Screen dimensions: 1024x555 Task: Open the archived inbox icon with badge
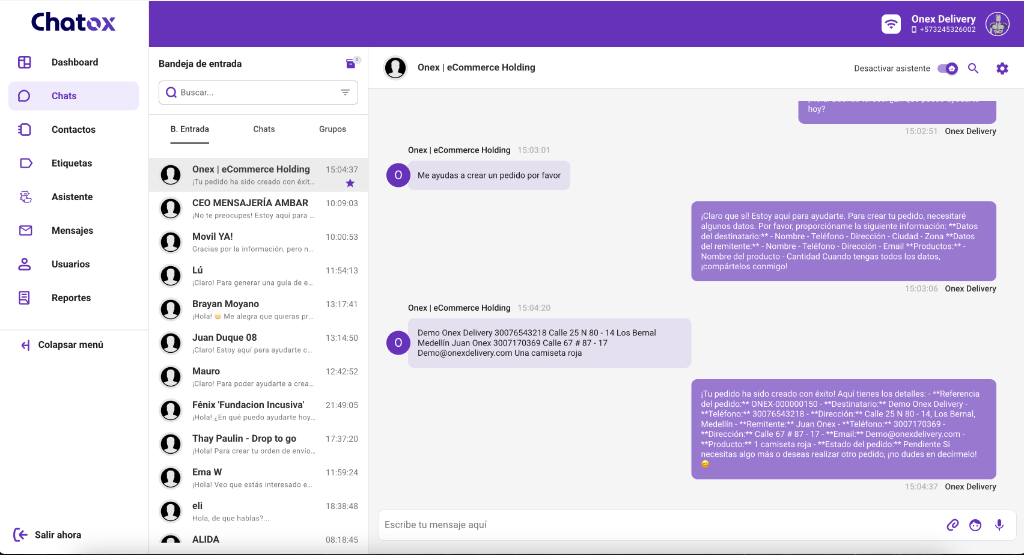coord(351,63)
